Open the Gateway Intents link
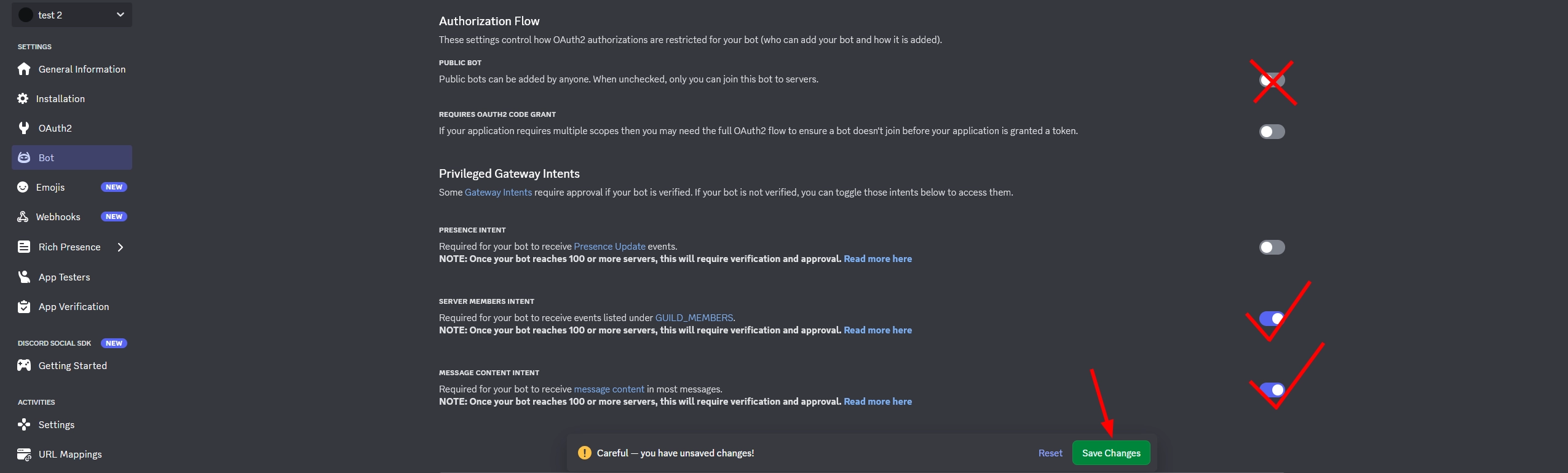 [x=498, y=193]
